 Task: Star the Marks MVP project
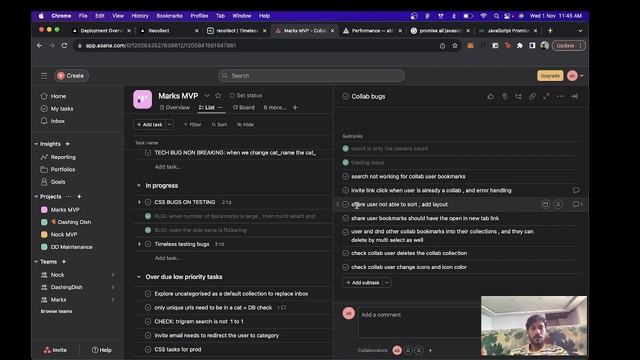coord(218,96)
